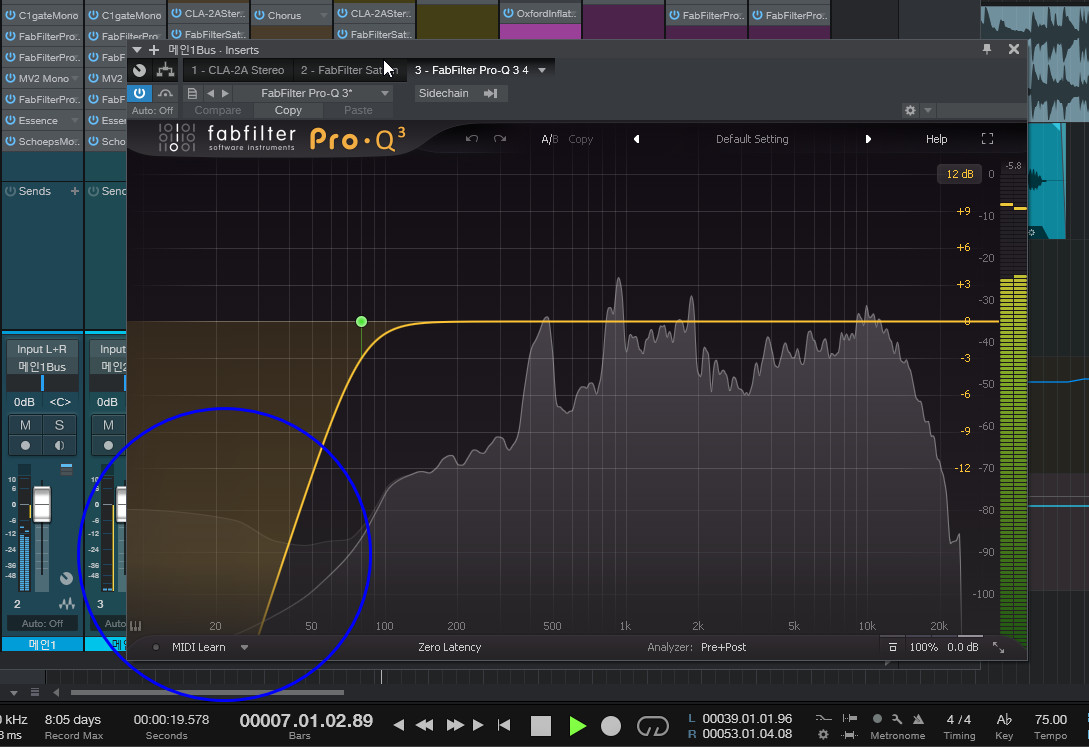Open preset file icon in plugin header

192,93
